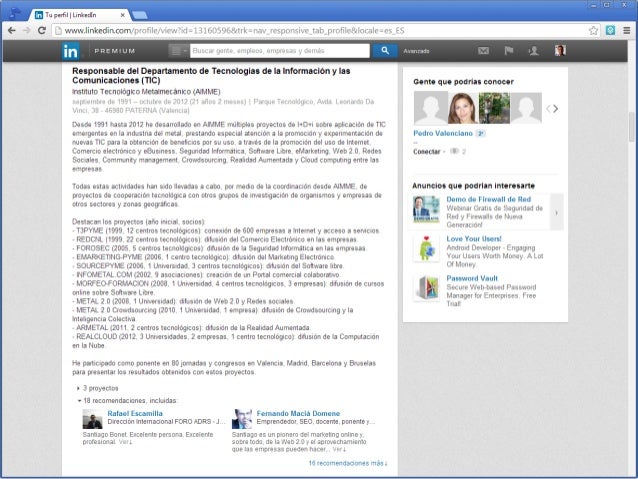Click Conectar under Pedro Valenciano
The image size is (638, 479).
coord(426,152)
